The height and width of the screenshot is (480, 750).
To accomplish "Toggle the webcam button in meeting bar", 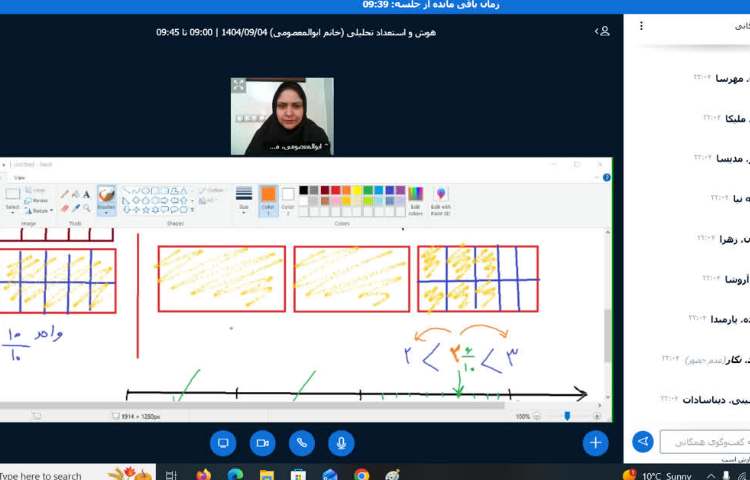I will pos(263,443).
